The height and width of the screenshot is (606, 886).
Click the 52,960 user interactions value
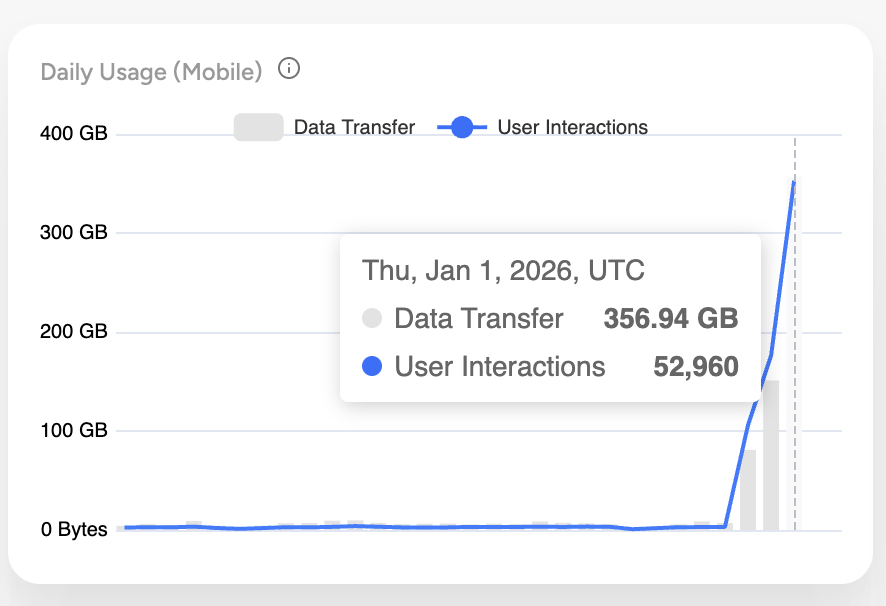point(696,366)
